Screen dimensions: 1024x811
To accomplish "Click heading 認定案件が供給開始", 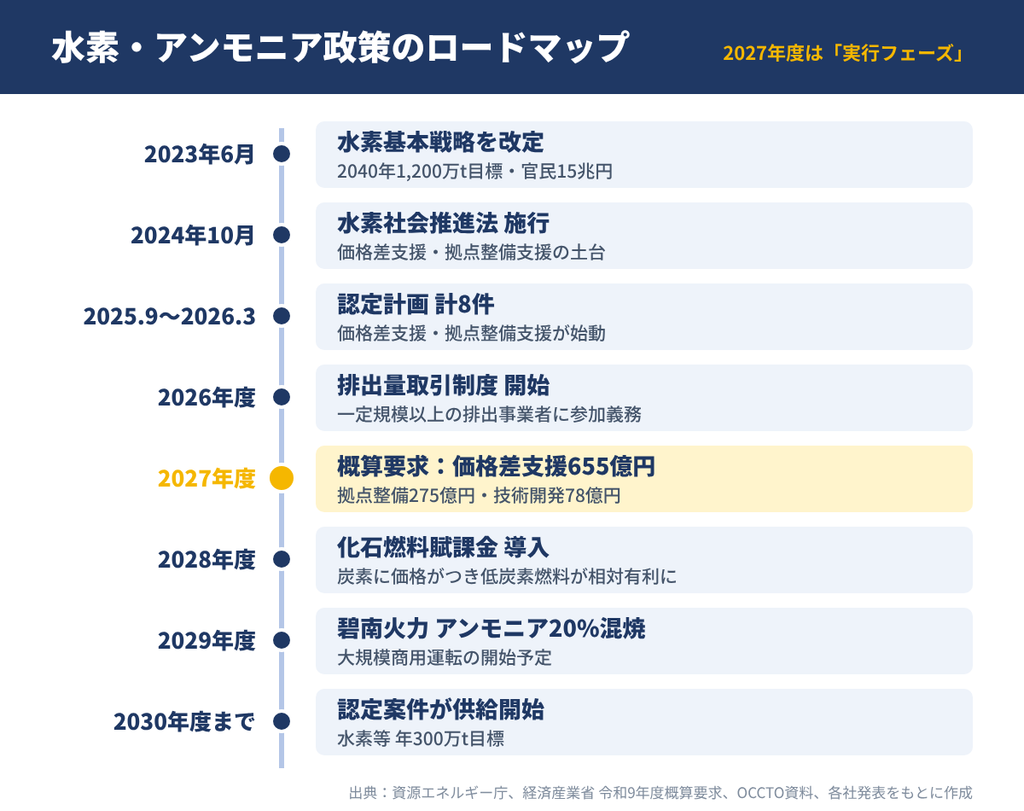I will [x=441, y=710].
